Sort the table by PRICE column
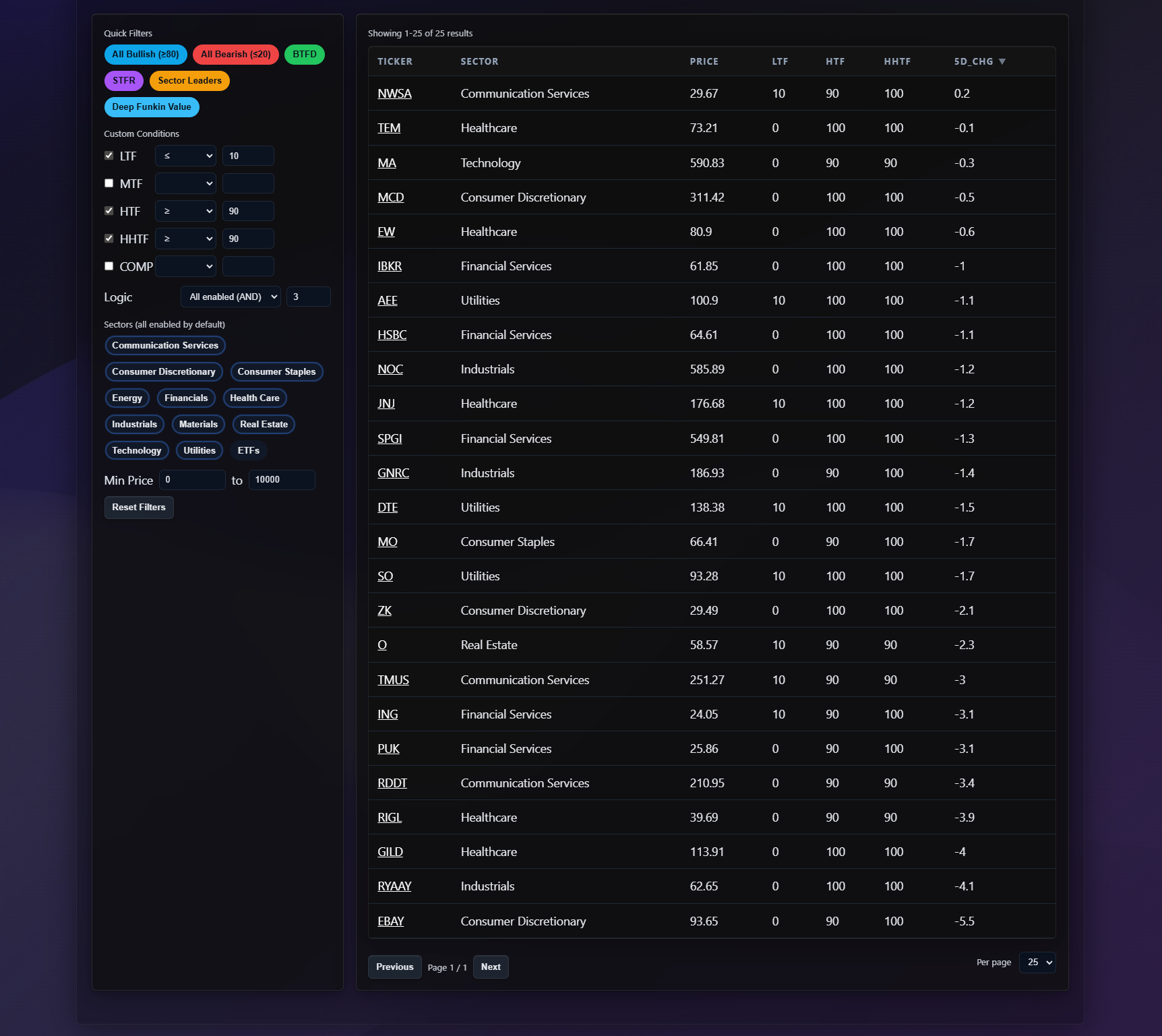This screenshot has height=1036, width=1162. [x=704, y=61]
